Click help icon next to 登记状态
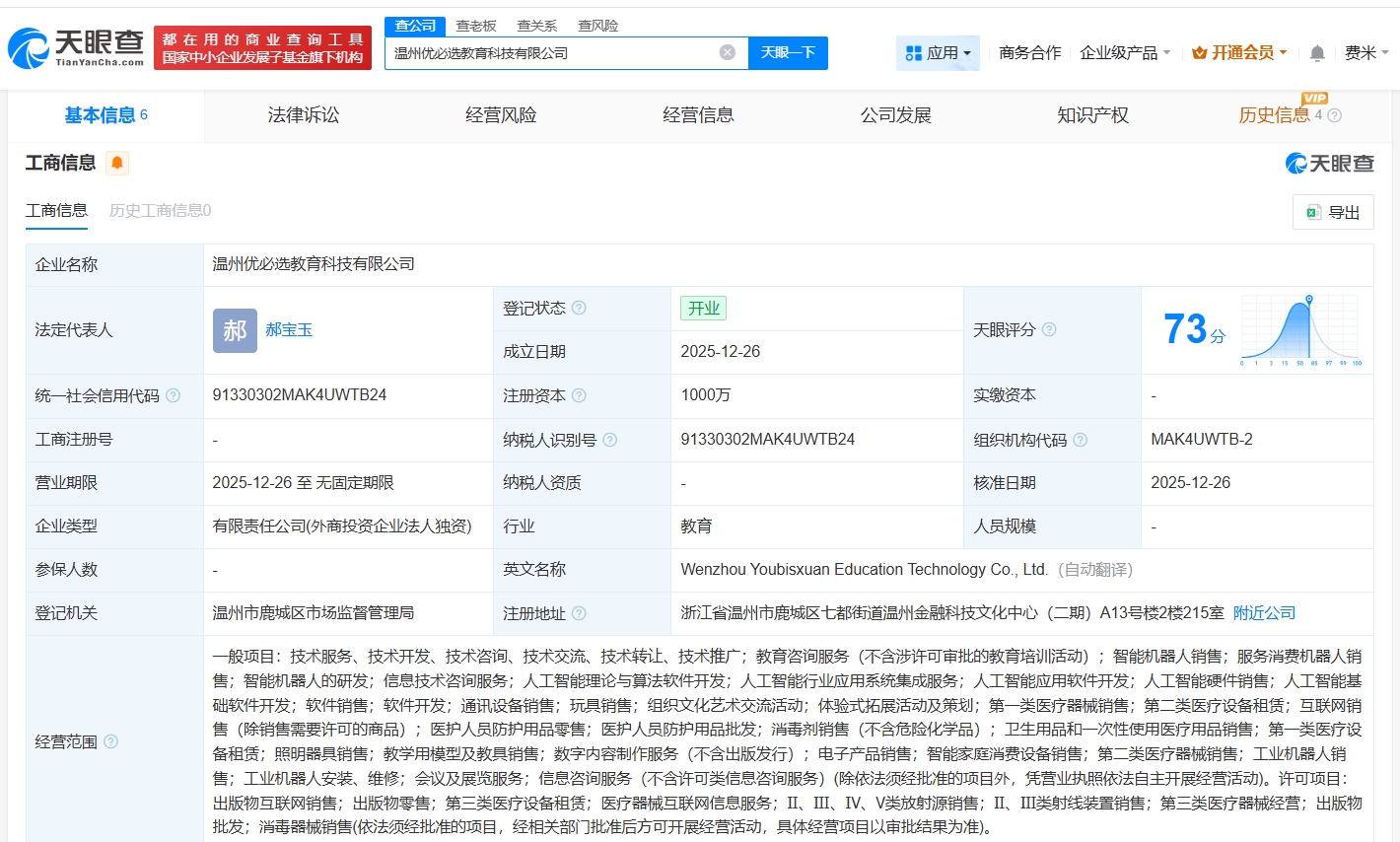This screenshot has height=842, width=1400. [x=579, y=308]
